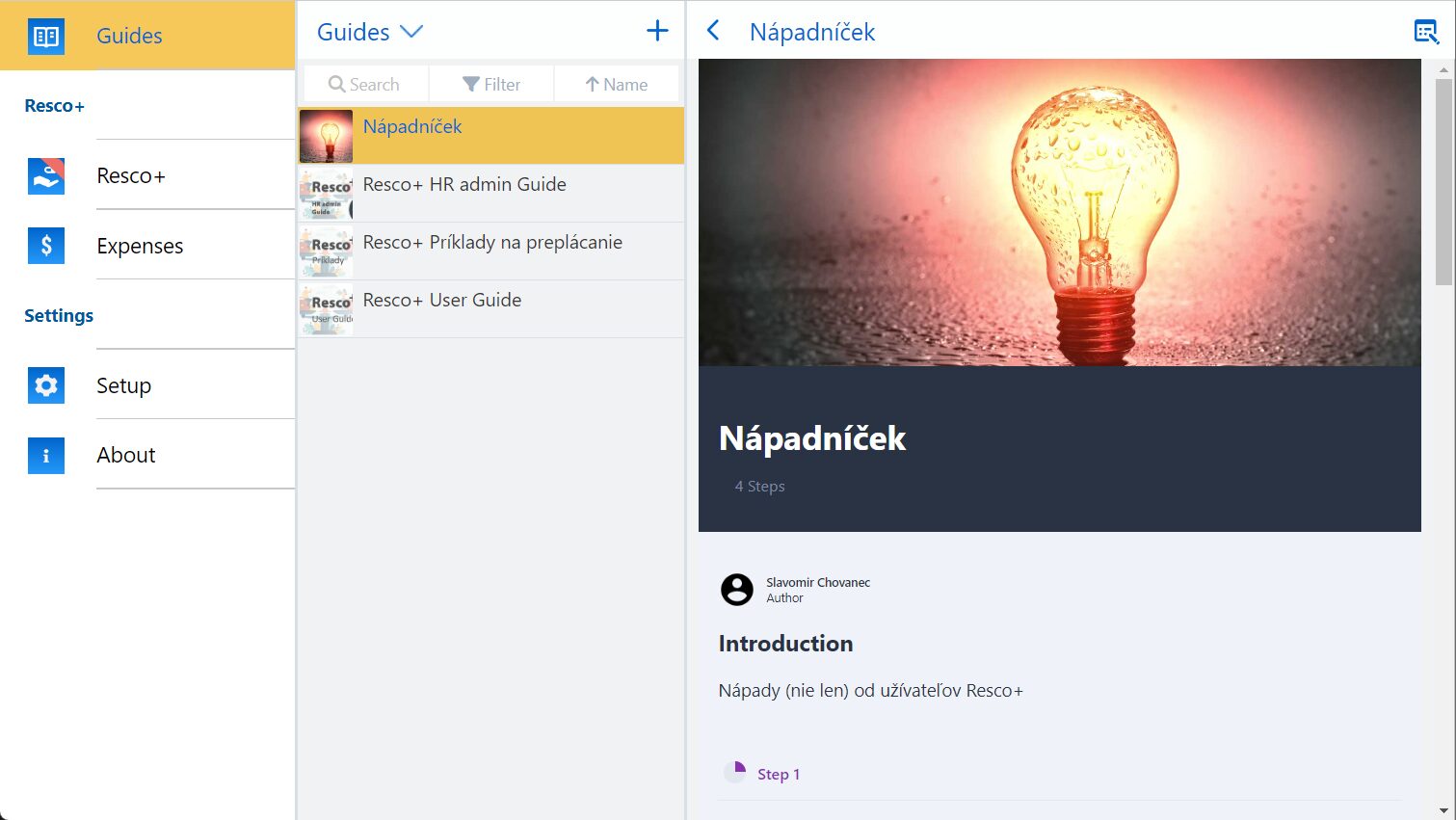Click the Setup gear icon
Screen dimensions: 1456x820
[46, 385]
